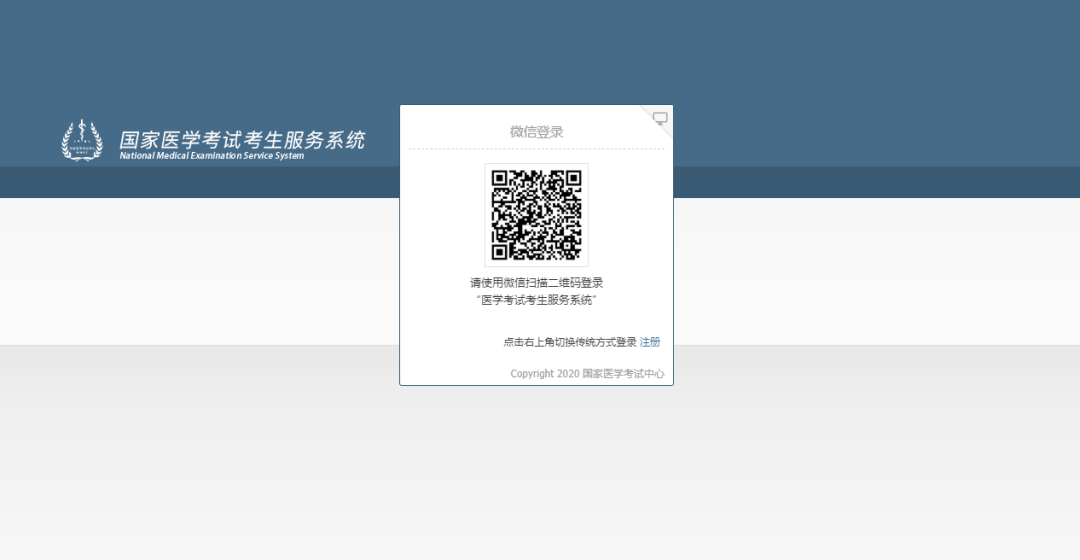Image resolution: width=1080 pixels, height=560 pixels.
Task: Click the 国家医学考试考生服务系统 site title
Action: point(242,140)
